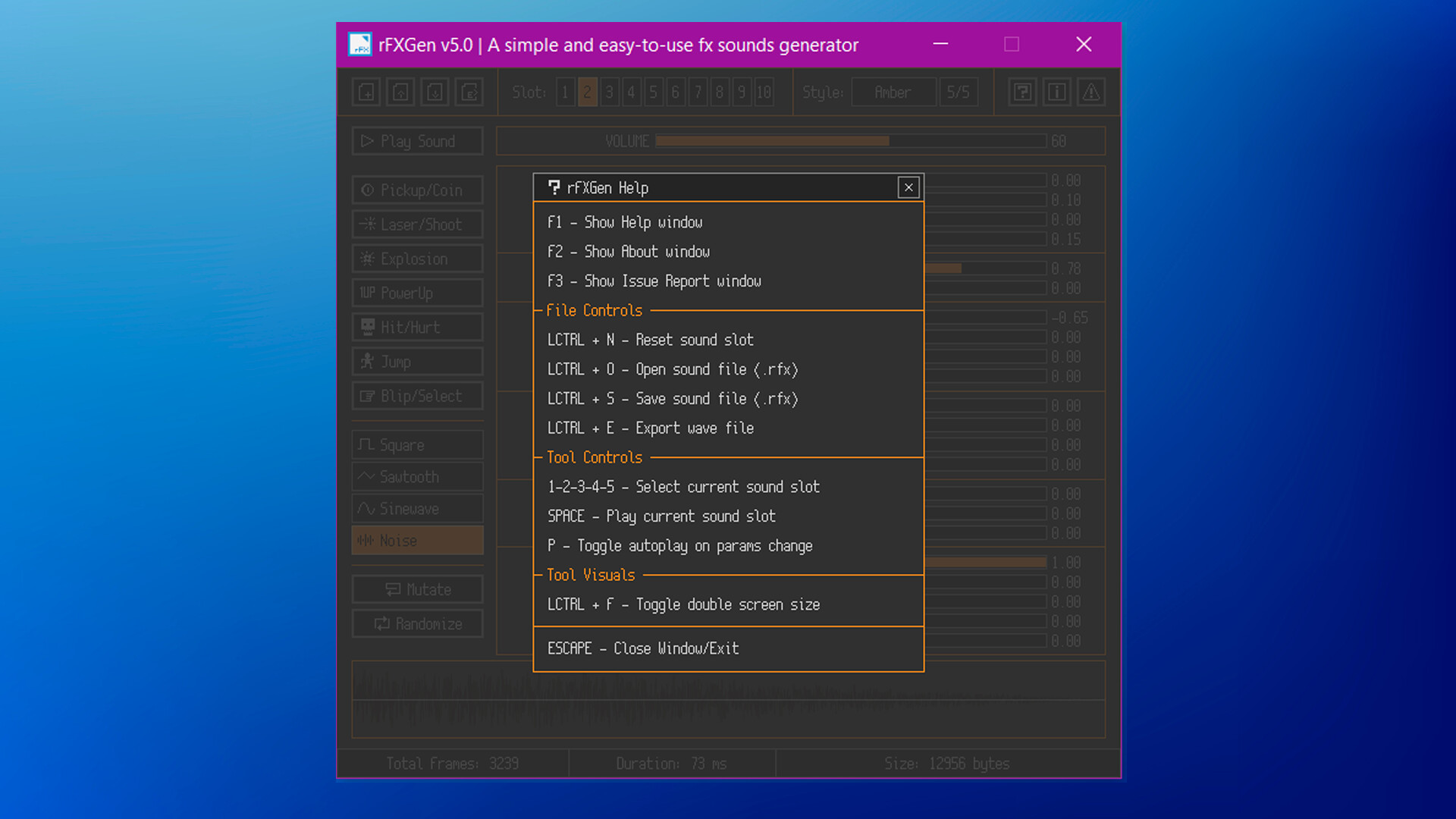The image size is (1456, 819).
Task: Open a sound file with the open icon
Action: click(401, 92)
